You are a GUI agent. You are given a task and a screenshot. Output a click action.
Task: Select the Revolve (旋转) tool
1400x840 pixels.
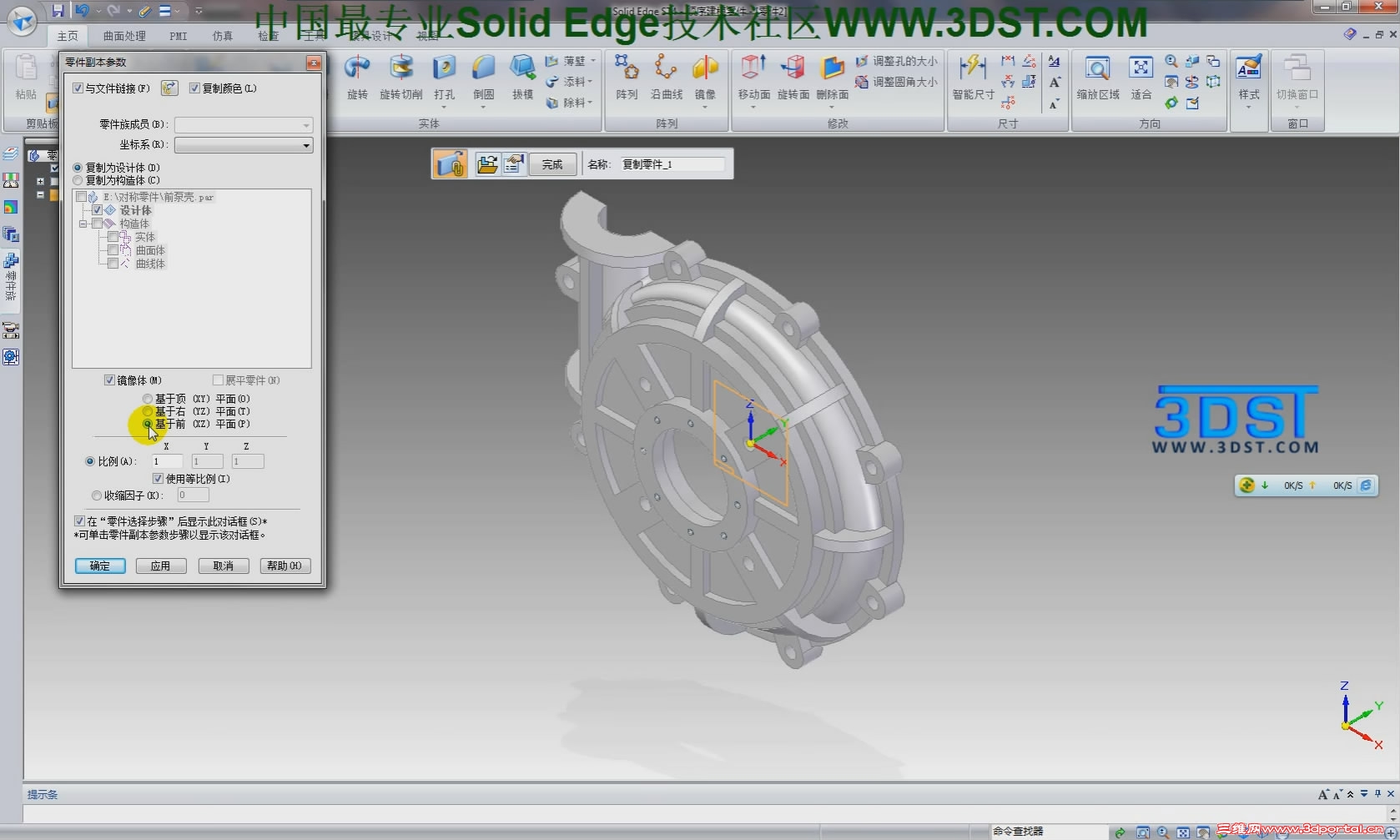coord(358,78)
